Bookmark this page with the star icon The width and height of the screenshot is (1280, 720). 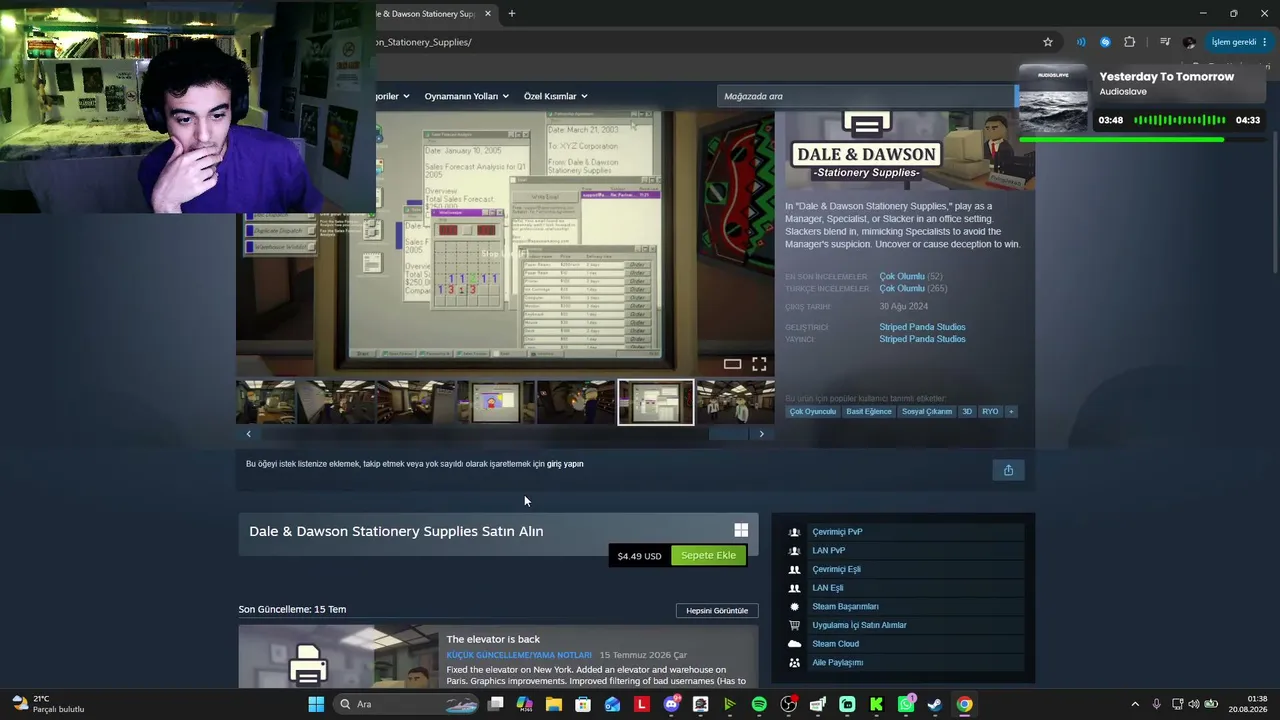[x=1048, y=42]
